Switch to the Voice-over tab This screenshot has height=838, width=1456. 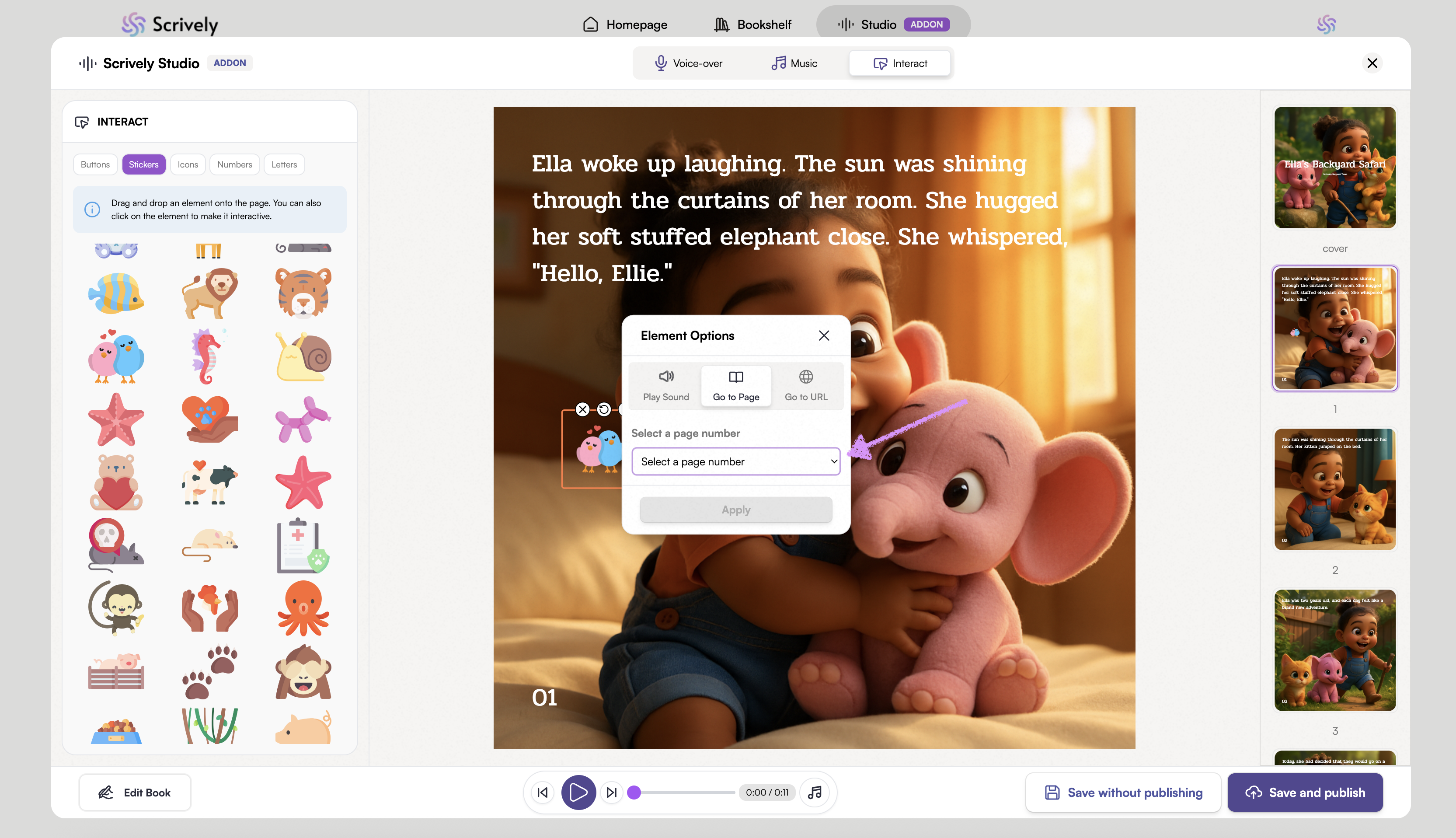coord(689,63)
